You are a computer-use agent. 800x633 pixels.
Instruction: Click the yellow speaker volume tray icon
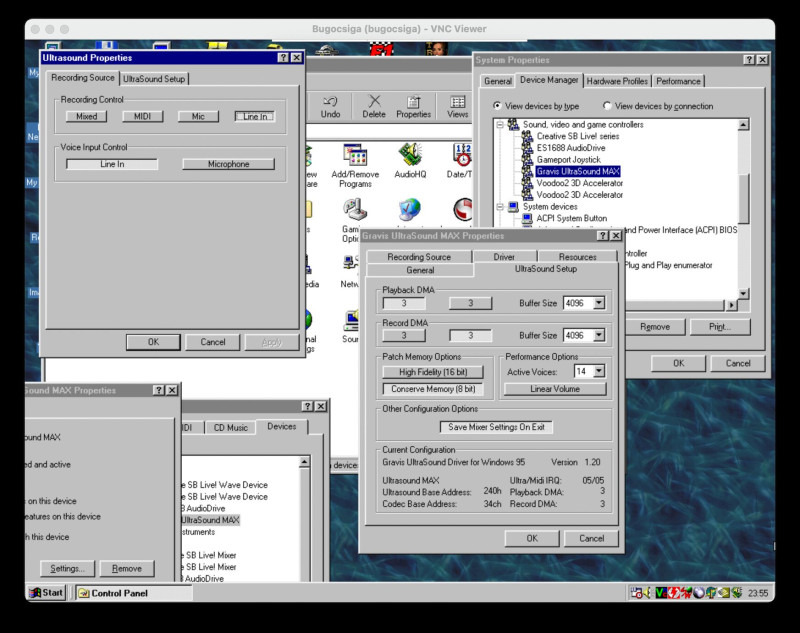click(646, 593)
